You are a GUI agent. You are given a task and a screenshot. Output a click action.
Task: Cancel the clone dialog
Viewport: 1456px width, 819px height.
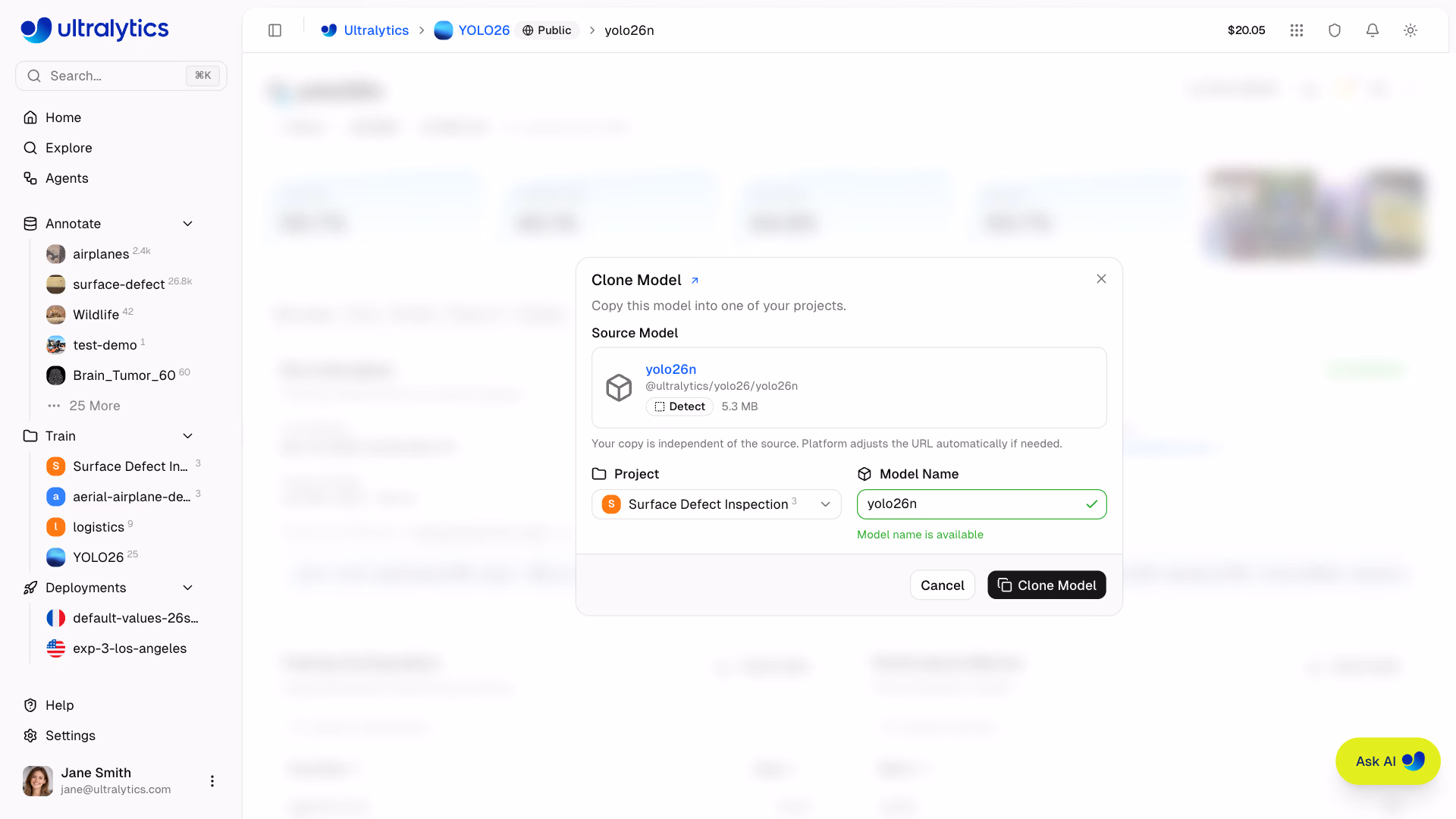click(x=943, y=585)
